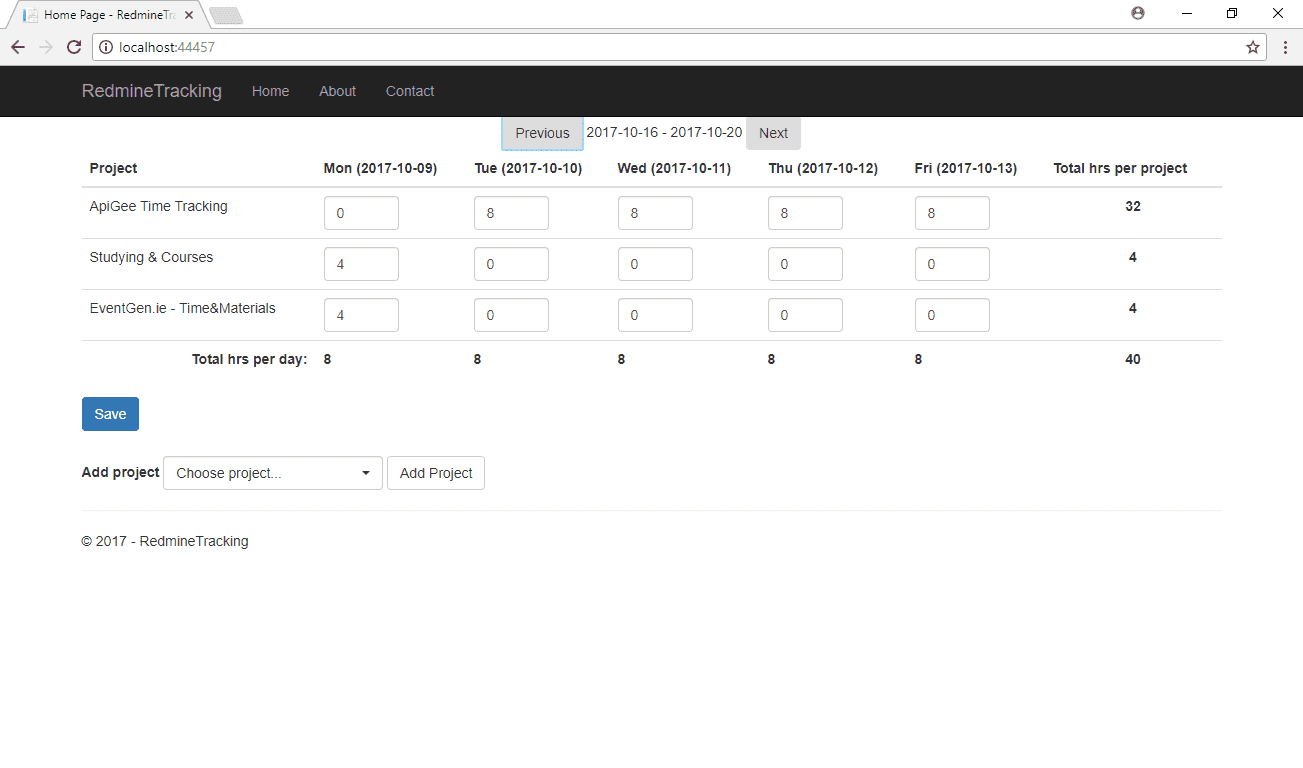
Task: Click Total hrs per project header
Action: 1120,168
